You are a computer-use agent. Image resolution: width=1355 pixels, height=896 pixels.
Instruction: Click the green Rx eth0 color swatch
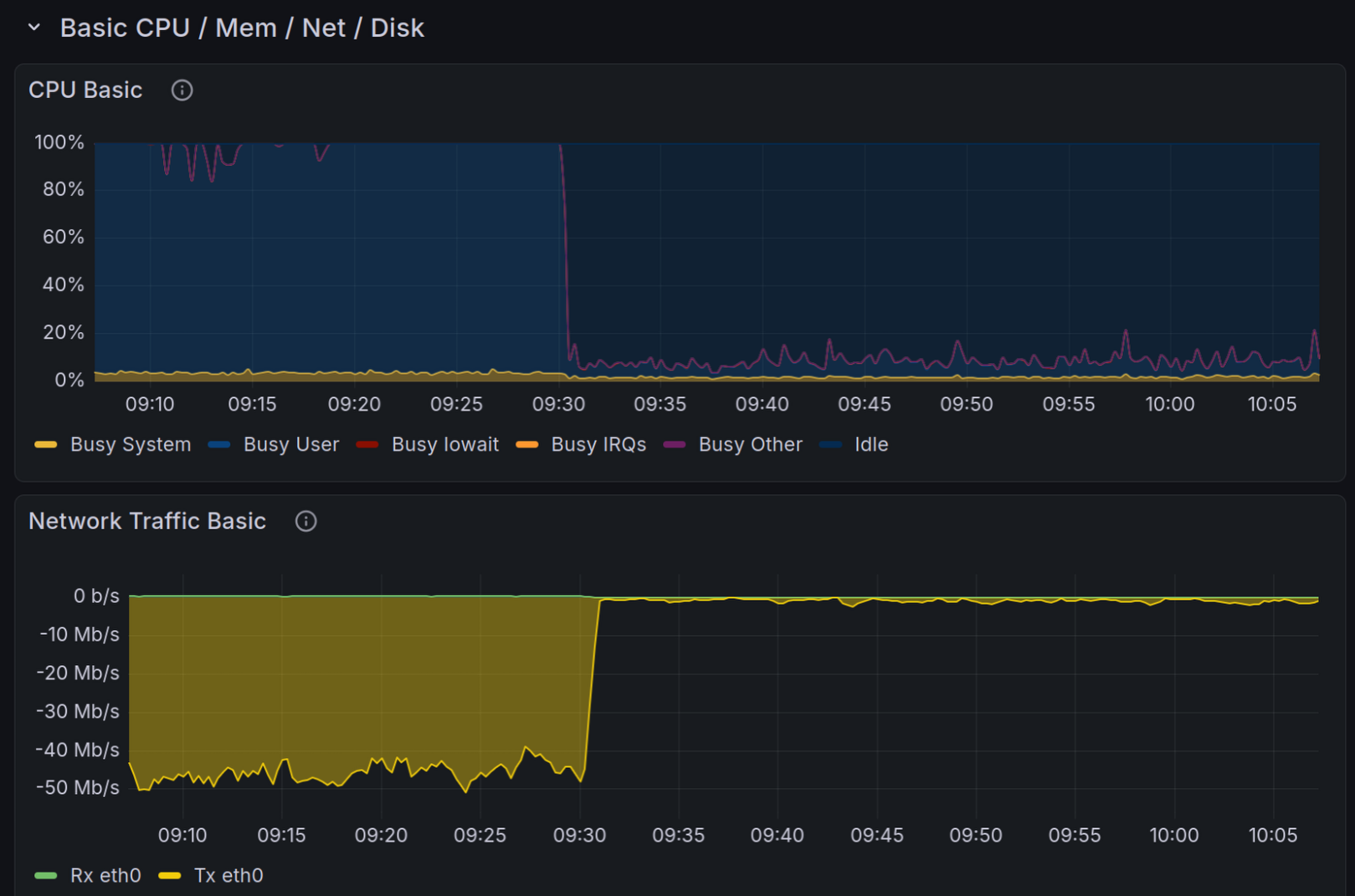pos(46,875)
